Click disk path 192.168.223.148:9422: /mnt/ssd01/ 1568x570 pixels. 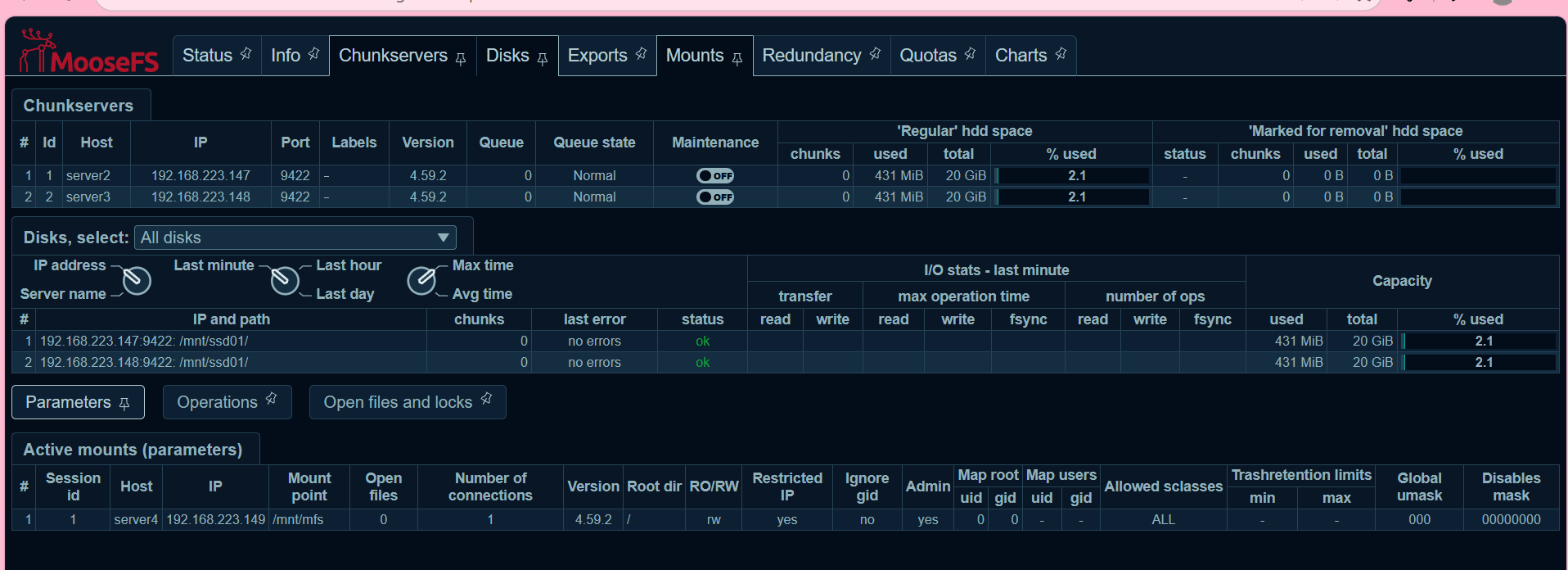[144, 363]
